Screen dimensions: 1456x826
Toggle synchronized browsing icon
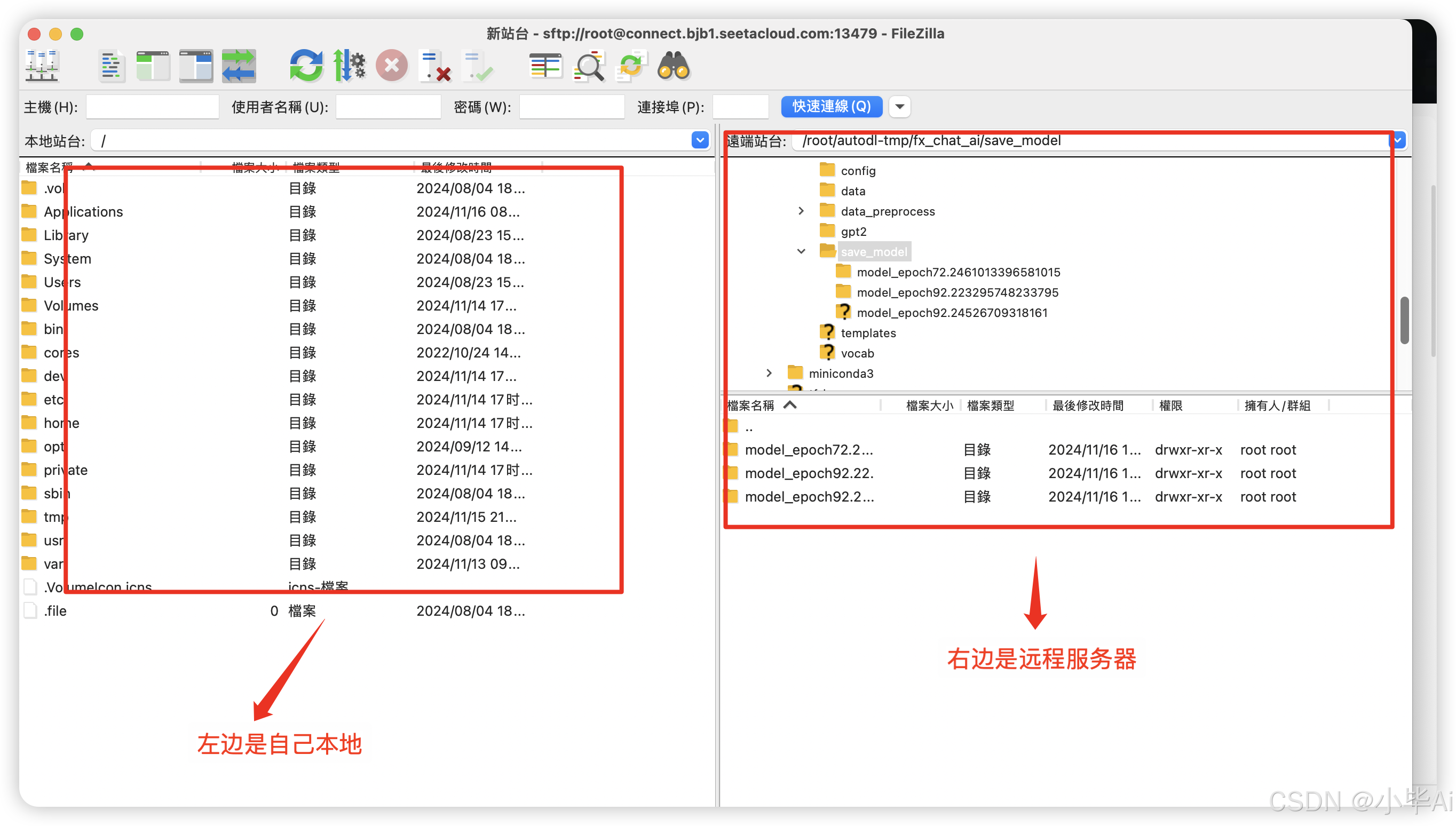[631, 66]
